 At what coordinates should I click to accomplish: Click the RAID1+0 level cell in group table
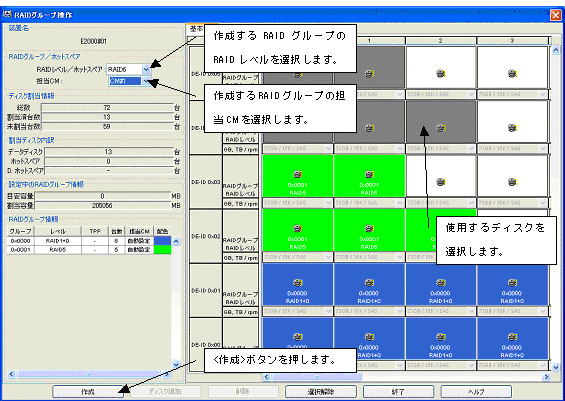[x=58, y=241]
